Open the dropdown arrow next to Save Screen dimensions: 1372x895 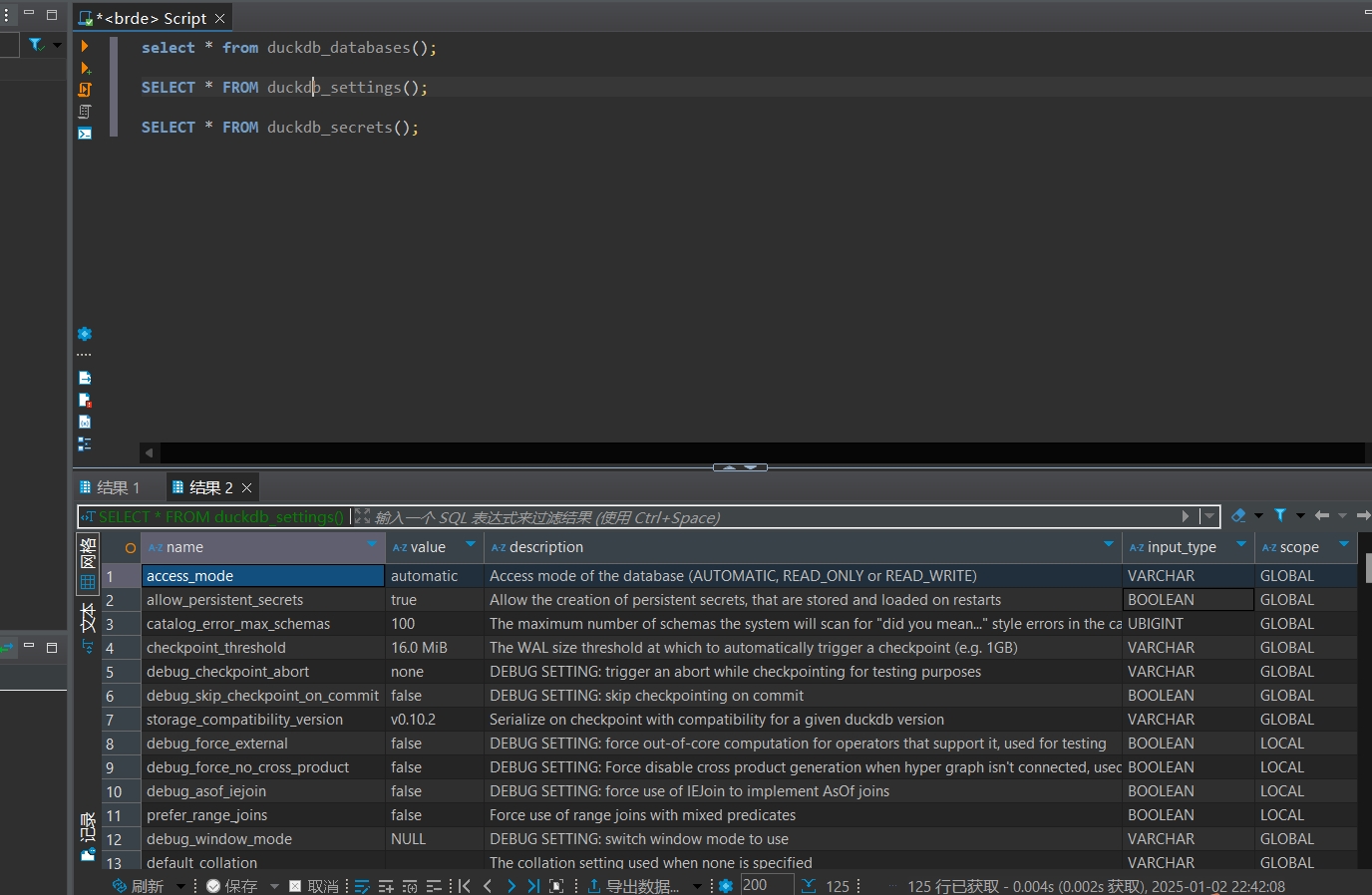(x=274, y=886)
